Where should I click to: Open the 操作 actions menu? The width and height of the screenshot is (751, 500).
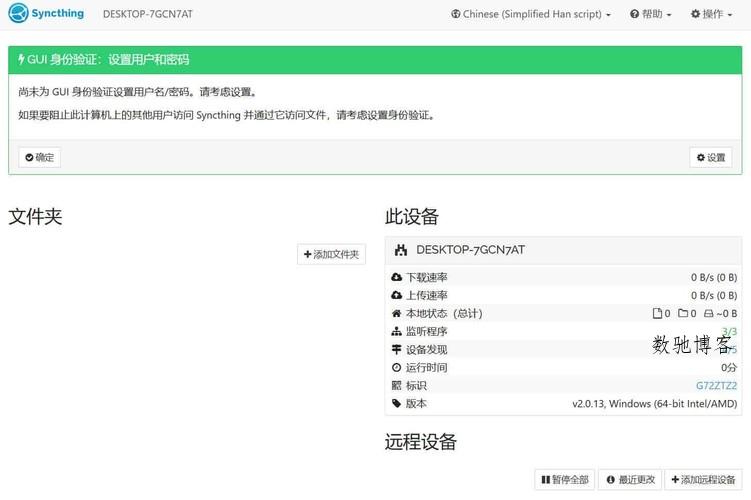point(711,14)
